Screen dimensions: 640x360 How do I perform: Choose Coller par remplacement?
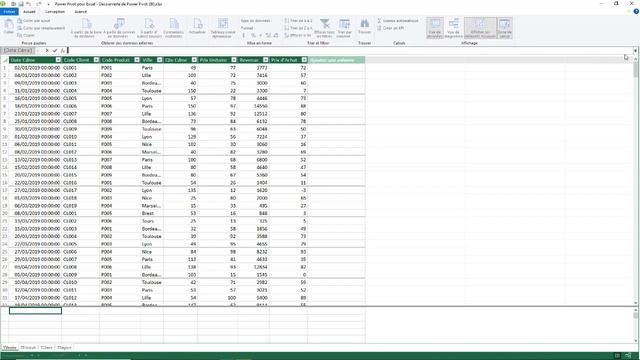point(41,28)
